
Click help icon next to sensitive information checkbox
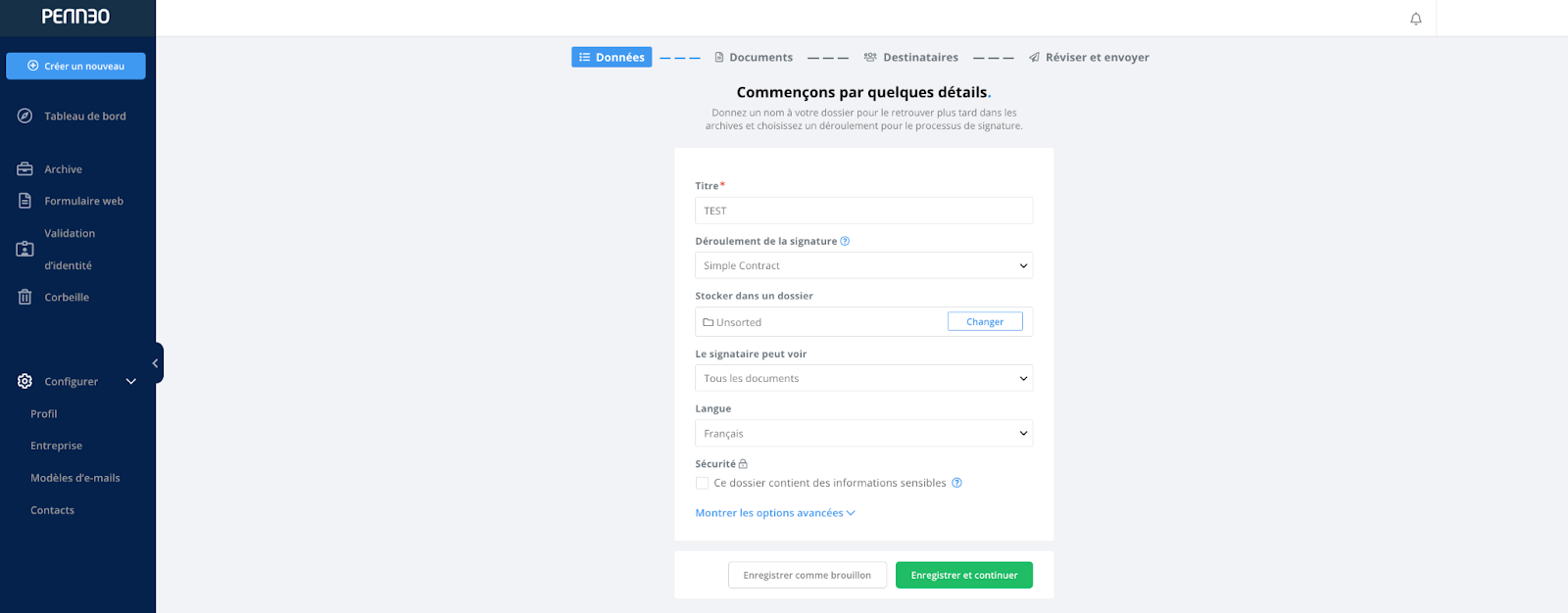pos(956,483)
